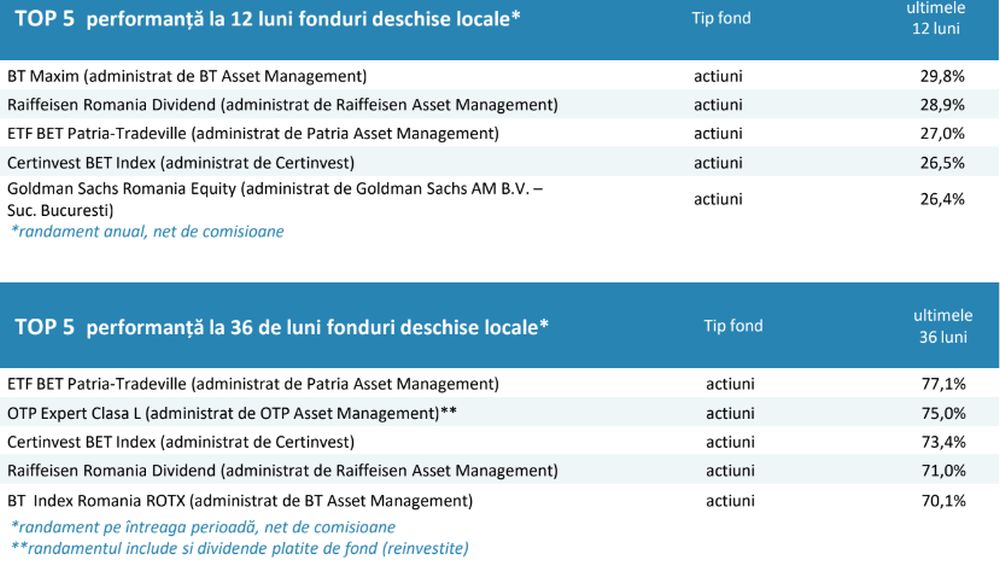
Task: Click the 73,4% return value
Action: click(943, 442)
